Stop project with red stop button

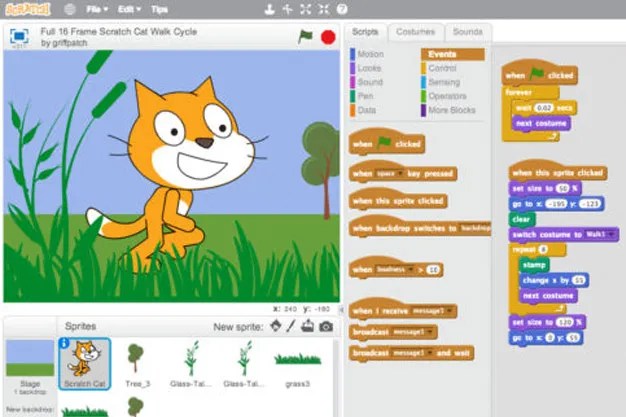[328, 38]
